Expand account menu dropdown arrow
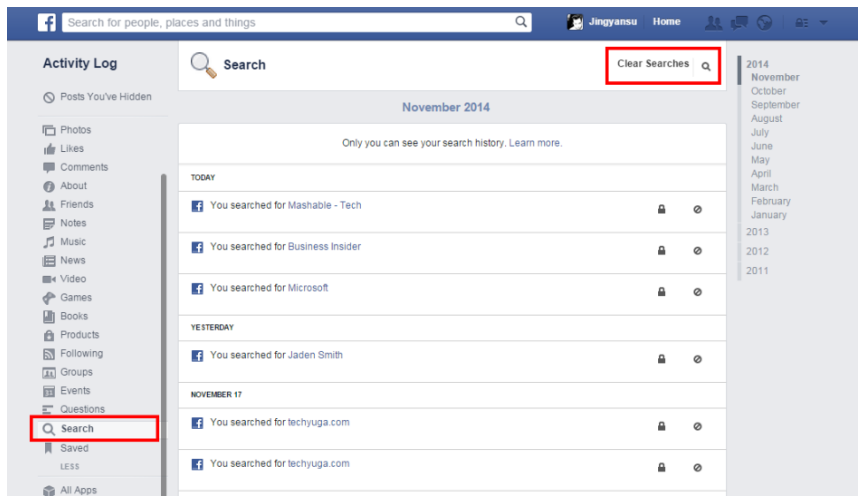This screenshot has width=864, height=501. (x=824, y=23)
